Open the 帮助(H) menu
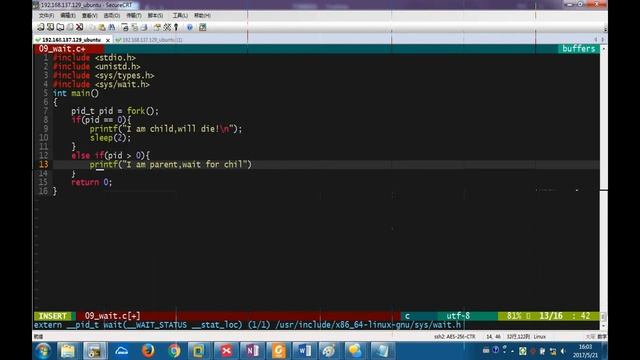640x360 pixels. point(202,16)
